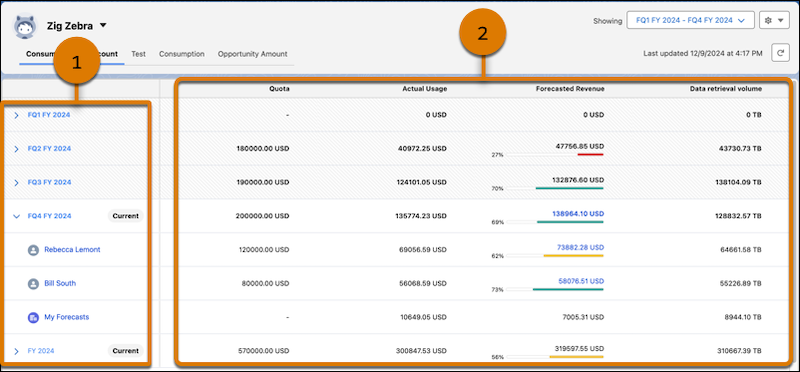The image size is (800, 372).
Task: Expand the FQ2 FY 2024 row
Action: pos(16,149)
